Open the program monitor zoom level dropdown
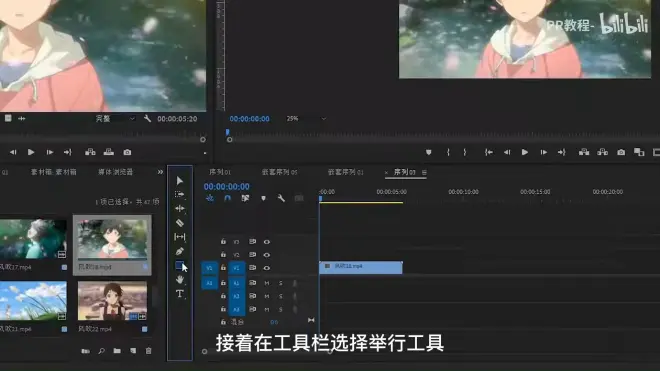 click(x=306, y=119)
